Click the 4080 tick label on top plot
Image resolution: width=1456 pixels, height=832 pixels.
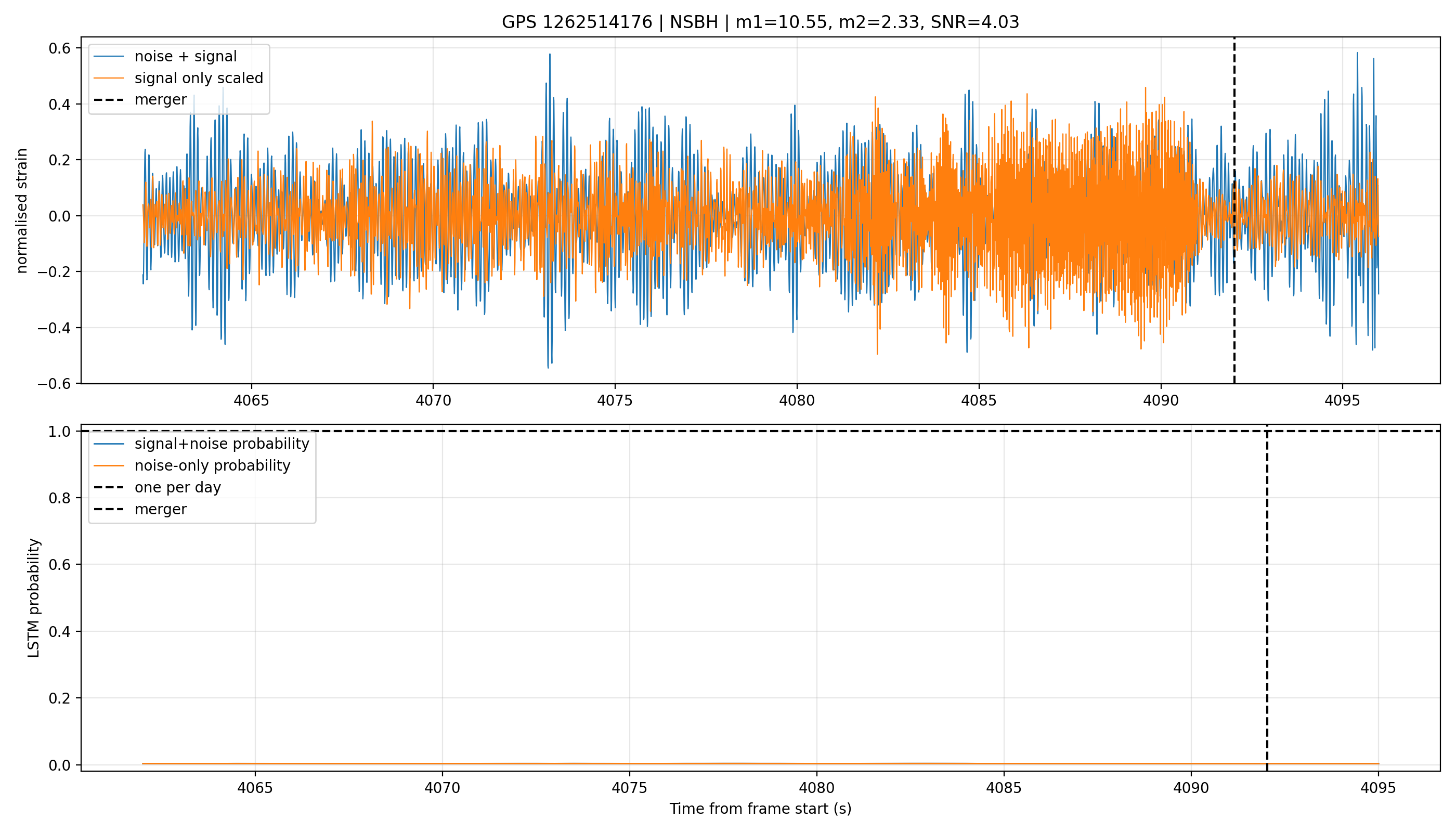click(x=797, y=400)
